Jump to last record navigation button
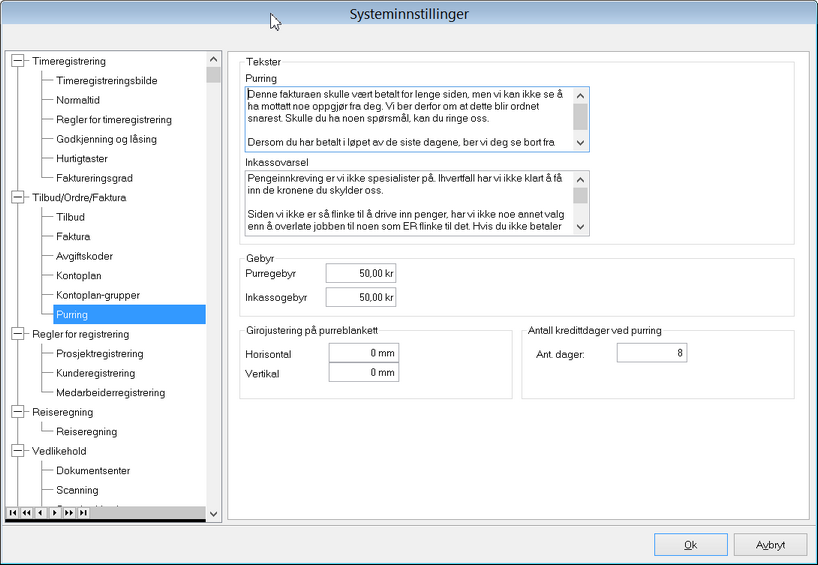This screenshot has height=565, width=818. coord(83,513)
